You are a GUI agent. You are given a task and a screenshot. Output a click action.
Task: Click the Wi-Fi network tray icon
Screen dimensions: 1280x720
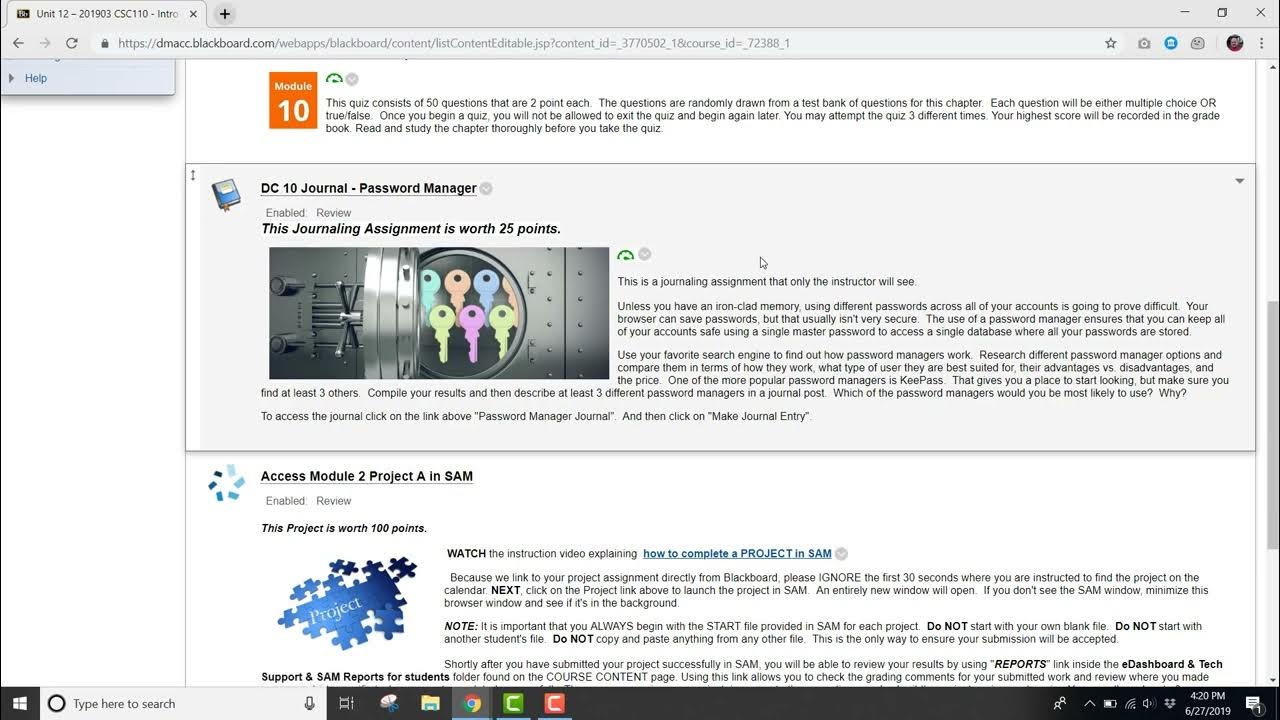pyautogui.click(x=1130, y=704)
